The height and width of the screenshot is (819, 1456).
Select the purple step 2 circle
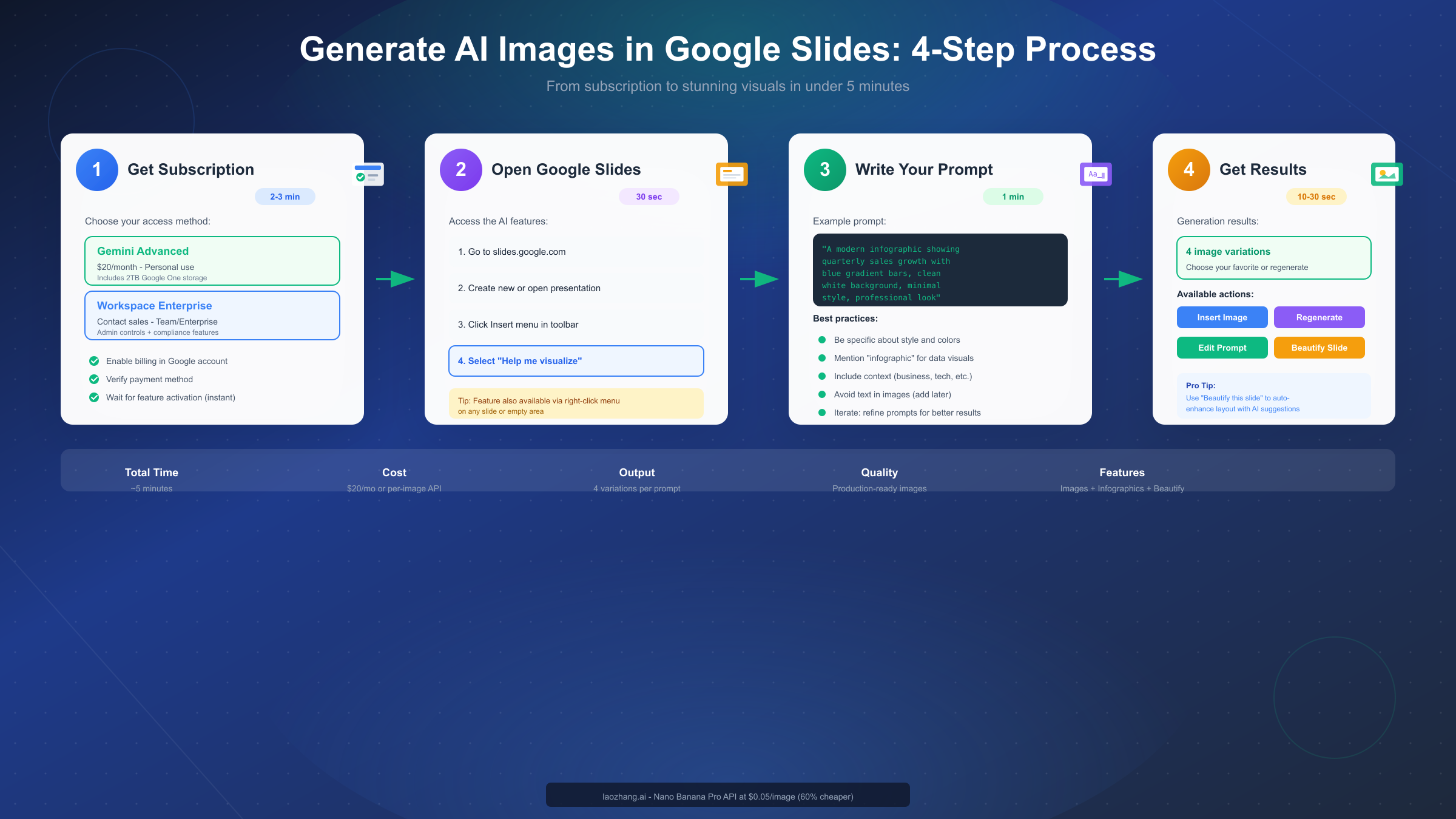460,170
